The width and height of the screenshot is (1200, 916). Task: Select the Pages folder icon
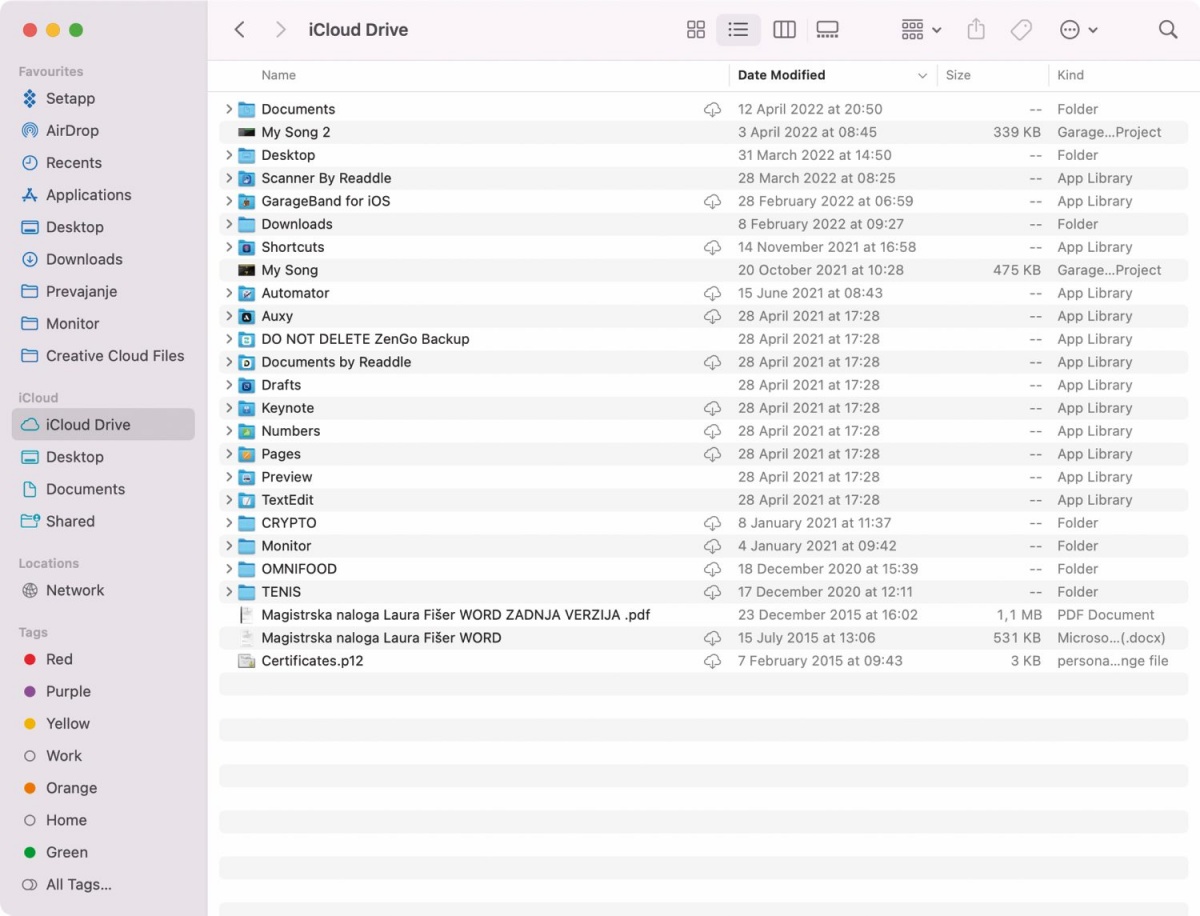tap(247, 454)
